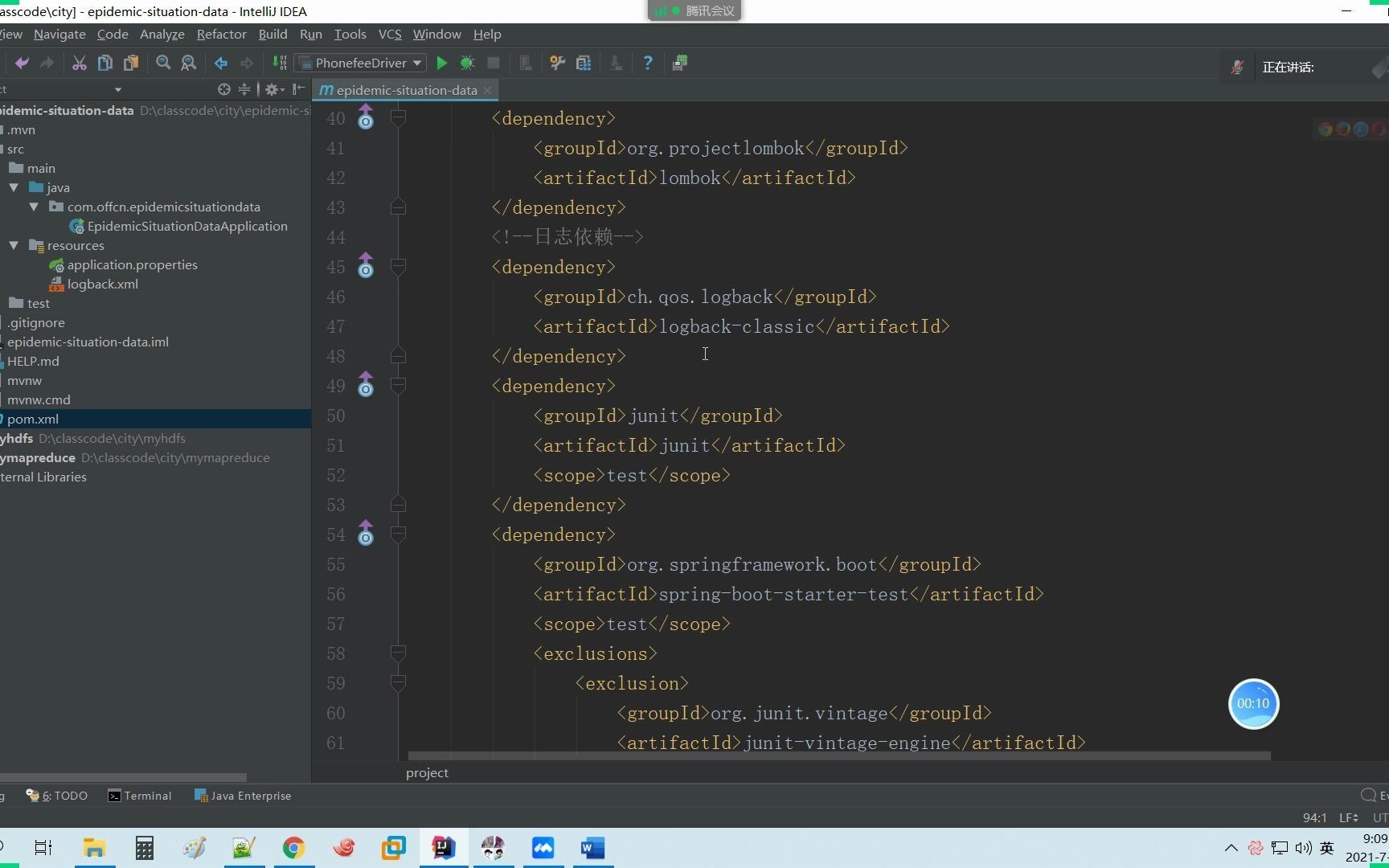
Task: Open Replace with the magnifier-A icon
Action: coord(189,63)
